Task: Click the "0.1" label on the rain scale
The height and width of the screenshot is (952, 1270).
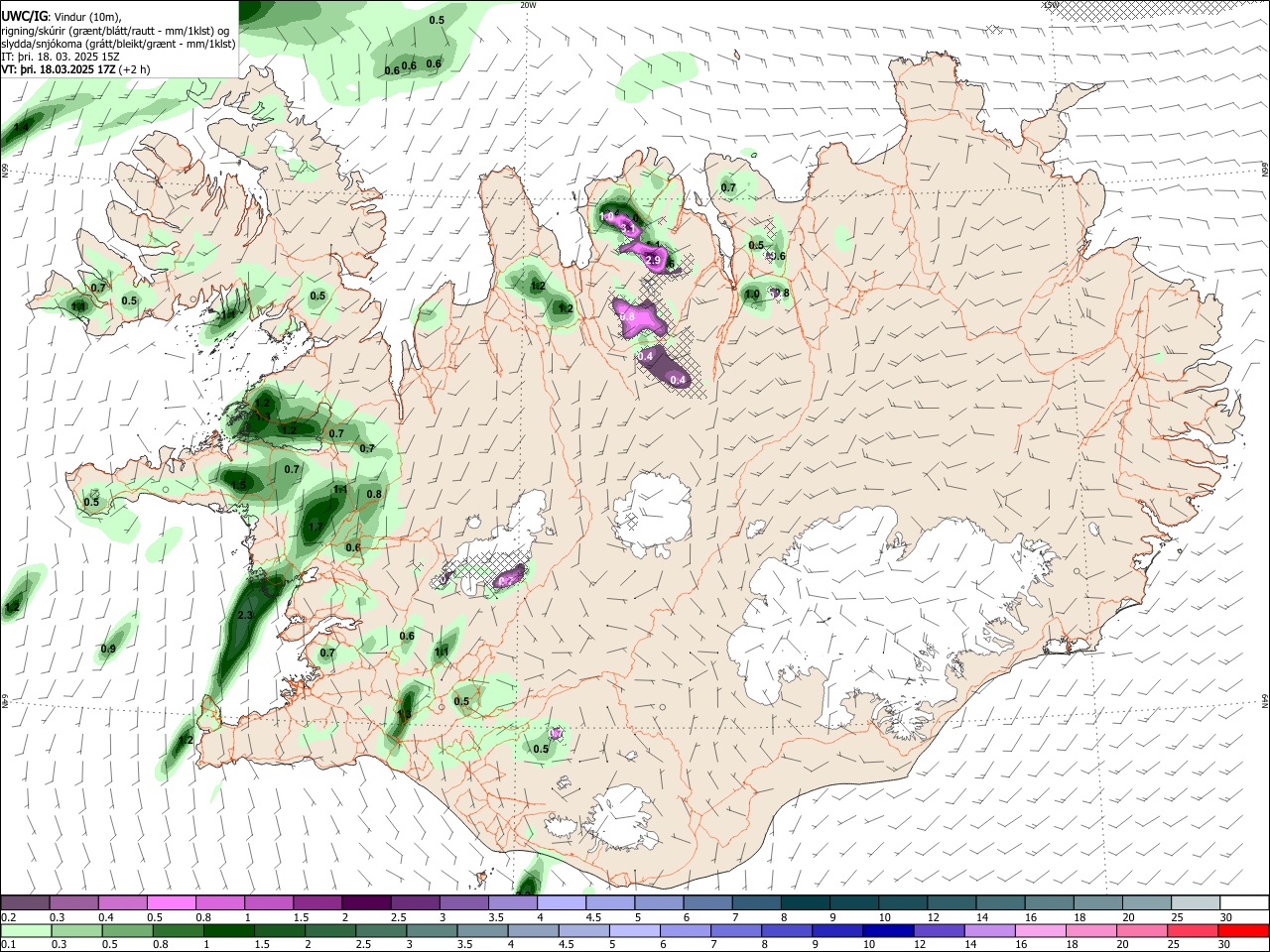Action: tap(8, 944)
